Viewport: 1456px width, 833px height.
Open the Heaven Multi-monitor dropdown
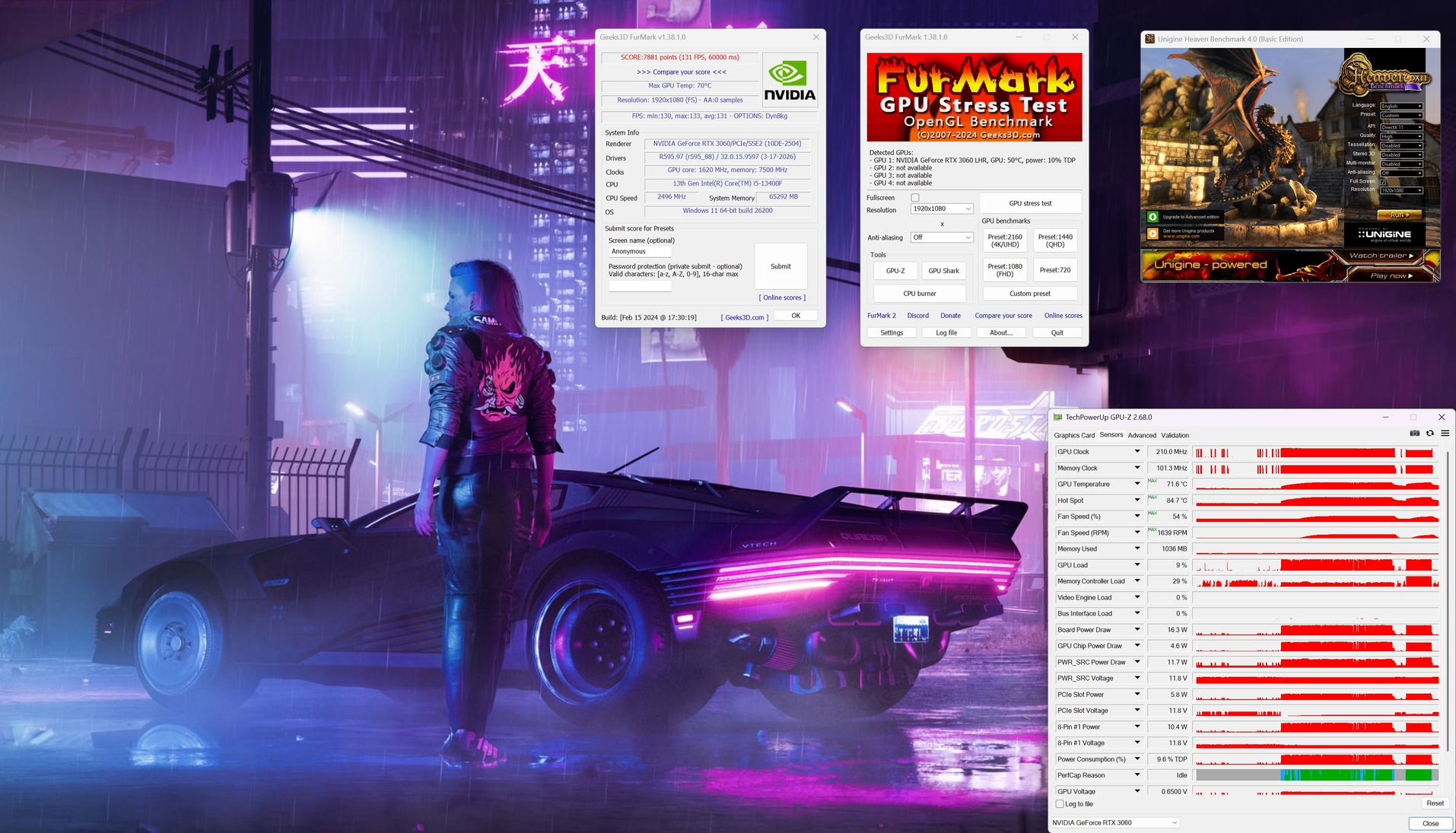(1401, 164)
